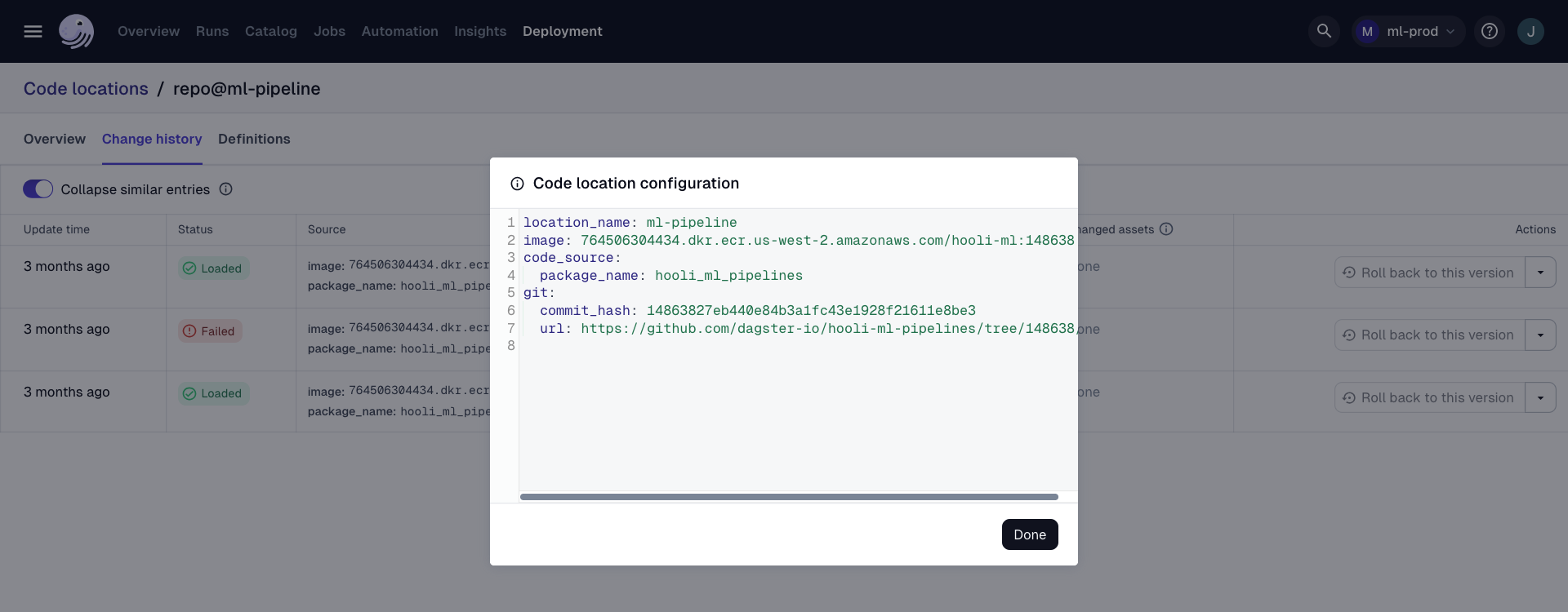Open the search icon in top bar
This screenshot has width=1568, height=612.
(1324, 31)
